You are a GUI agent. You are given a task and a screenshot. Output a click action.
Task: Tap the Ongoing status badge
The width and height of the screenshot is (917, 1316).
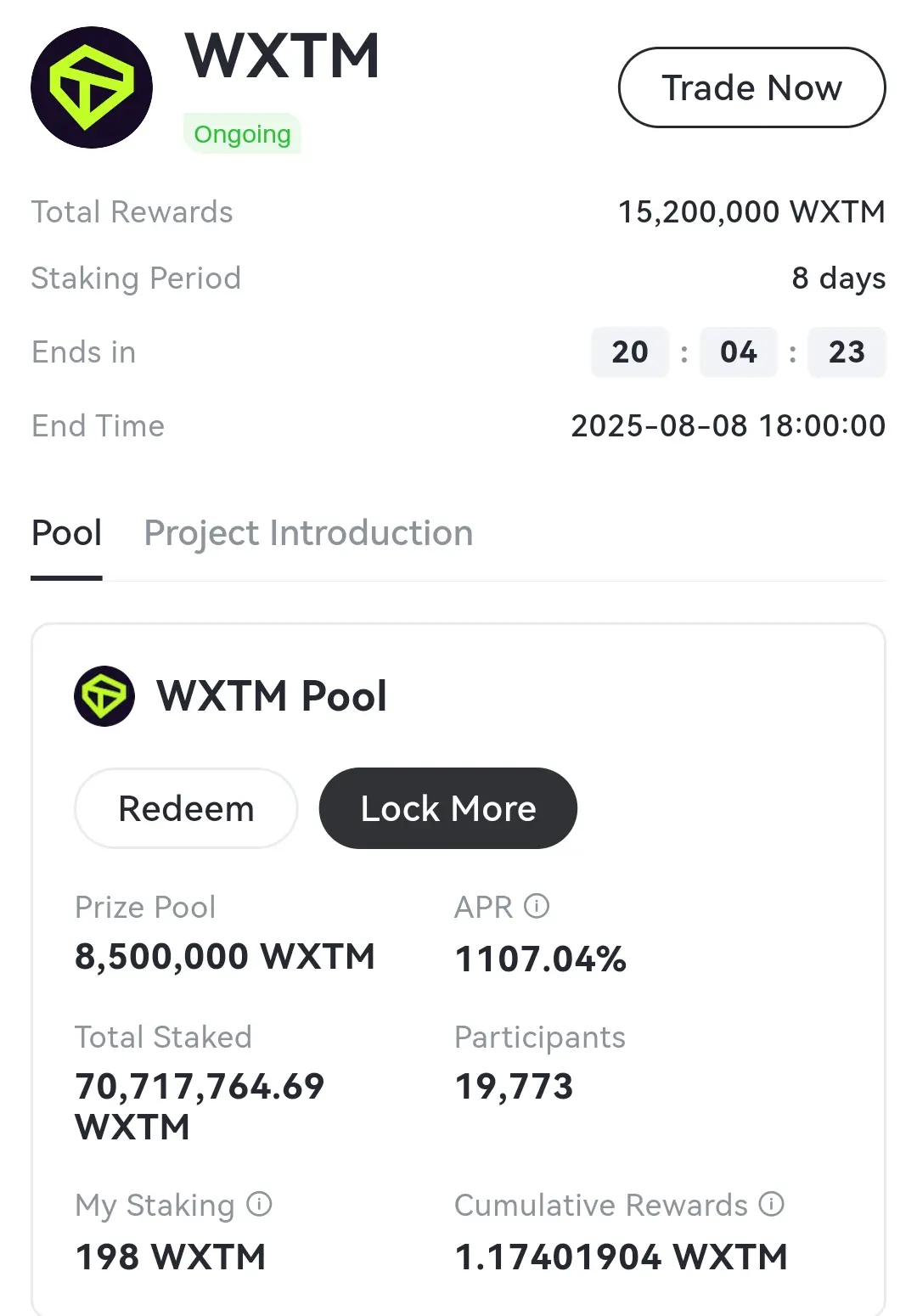242,134
